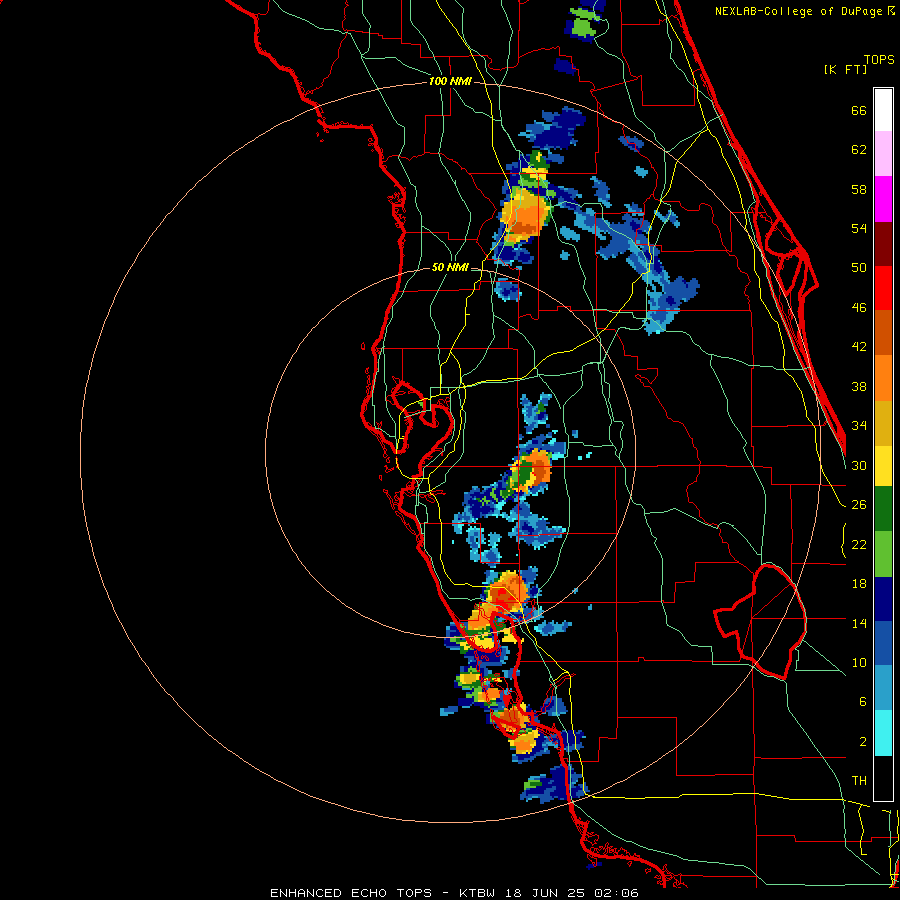
Task: Select the bright orange legend swatch
Action: pos(883,378)
